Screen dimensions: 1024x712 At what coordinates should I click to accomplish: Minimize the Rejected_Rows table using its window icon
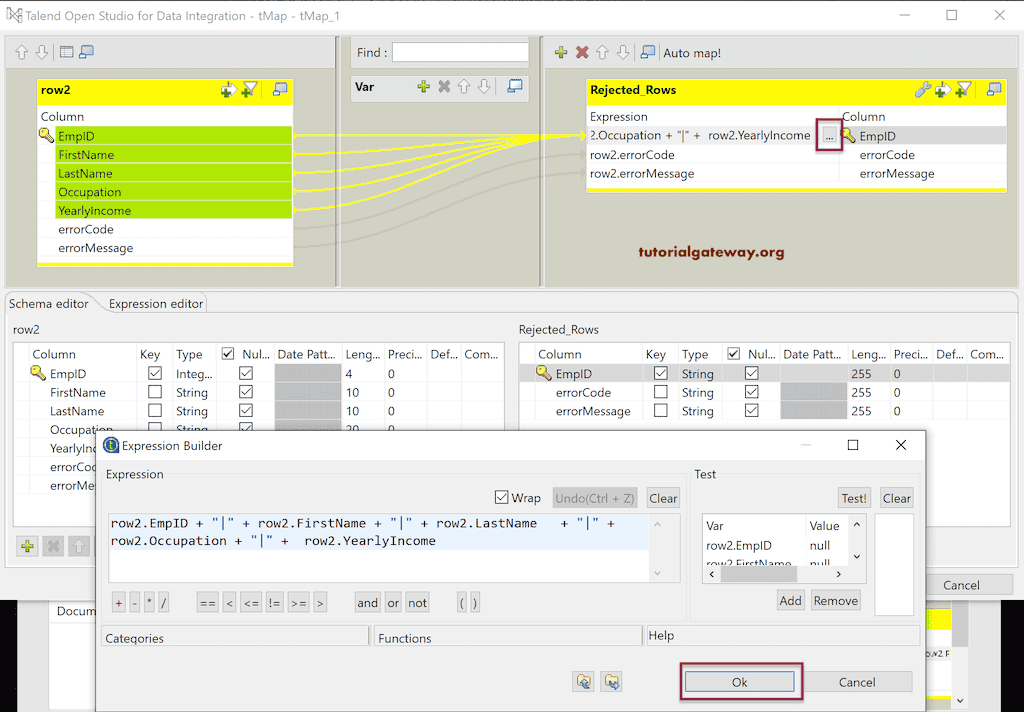pyautogui.click(x=993, y=90)
